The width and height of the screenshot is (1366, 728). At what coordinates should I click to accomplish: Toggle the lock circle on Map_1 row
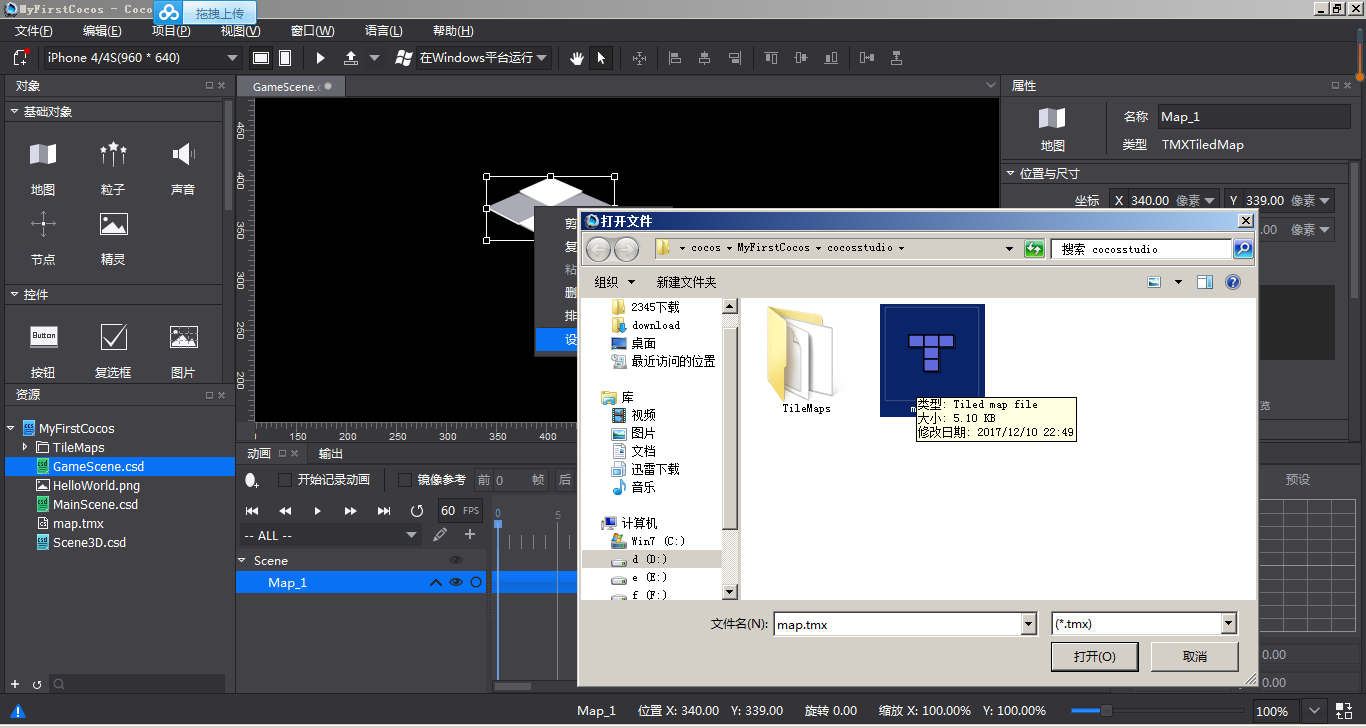[x=476, y=582]
